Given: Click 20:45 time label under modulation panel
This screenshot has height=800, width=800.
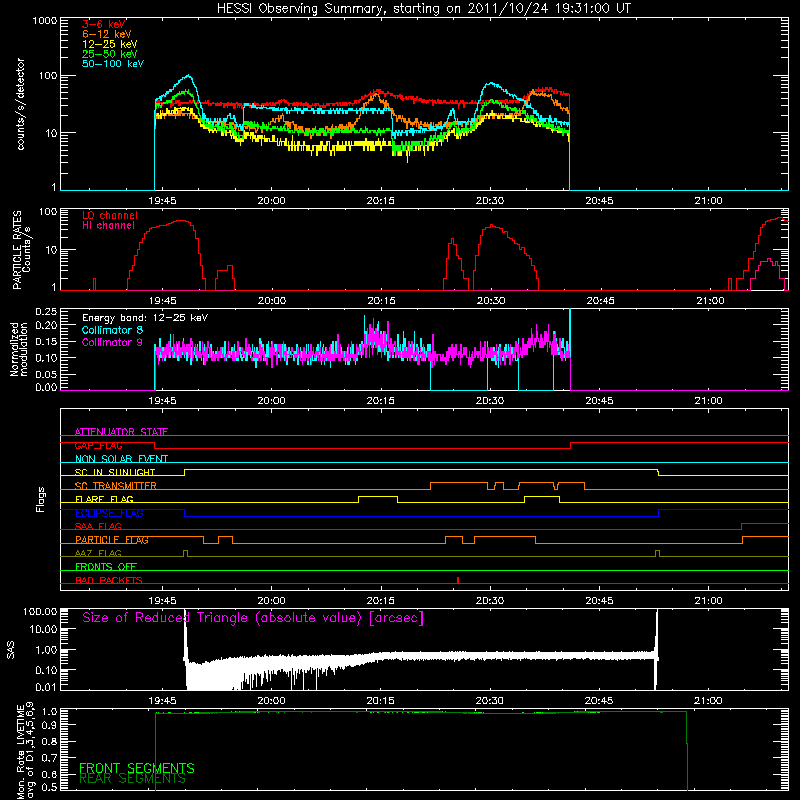Looking at the screenshot, I should tap(599, 401).
